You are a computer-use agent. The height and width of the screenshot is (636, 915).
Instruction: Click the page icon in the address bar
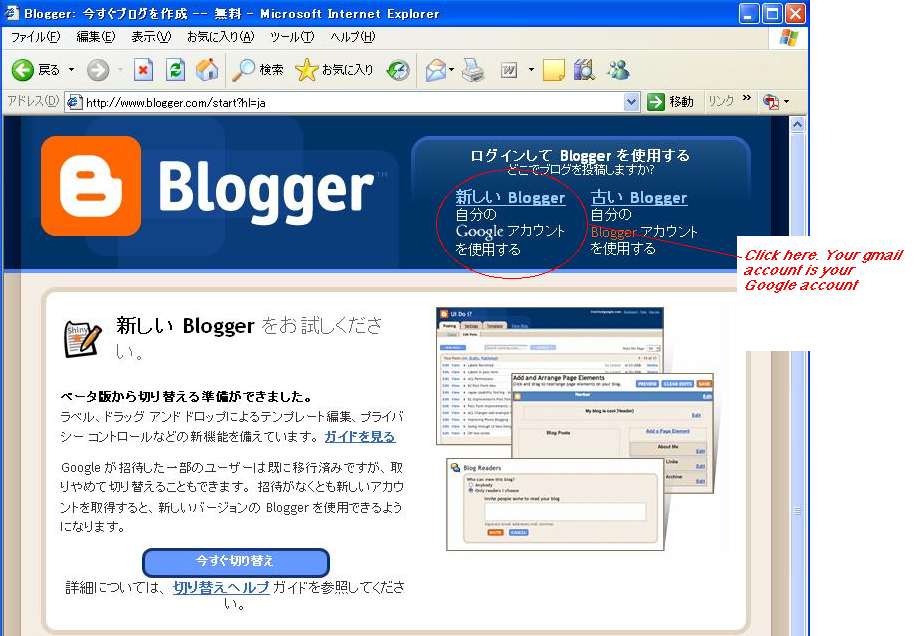point(74,103)
